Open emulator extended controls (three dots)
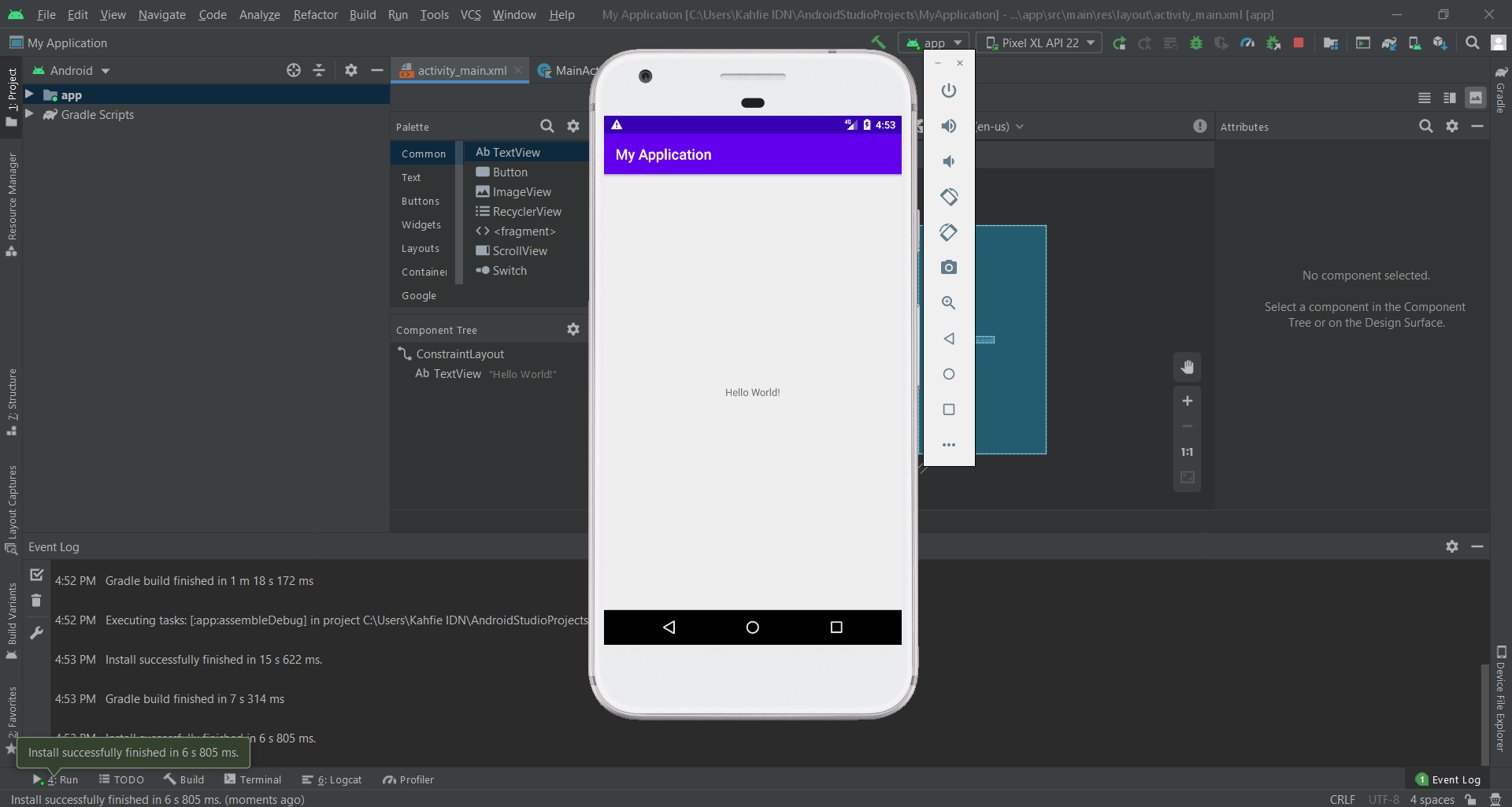 click(x=949, y=445)
